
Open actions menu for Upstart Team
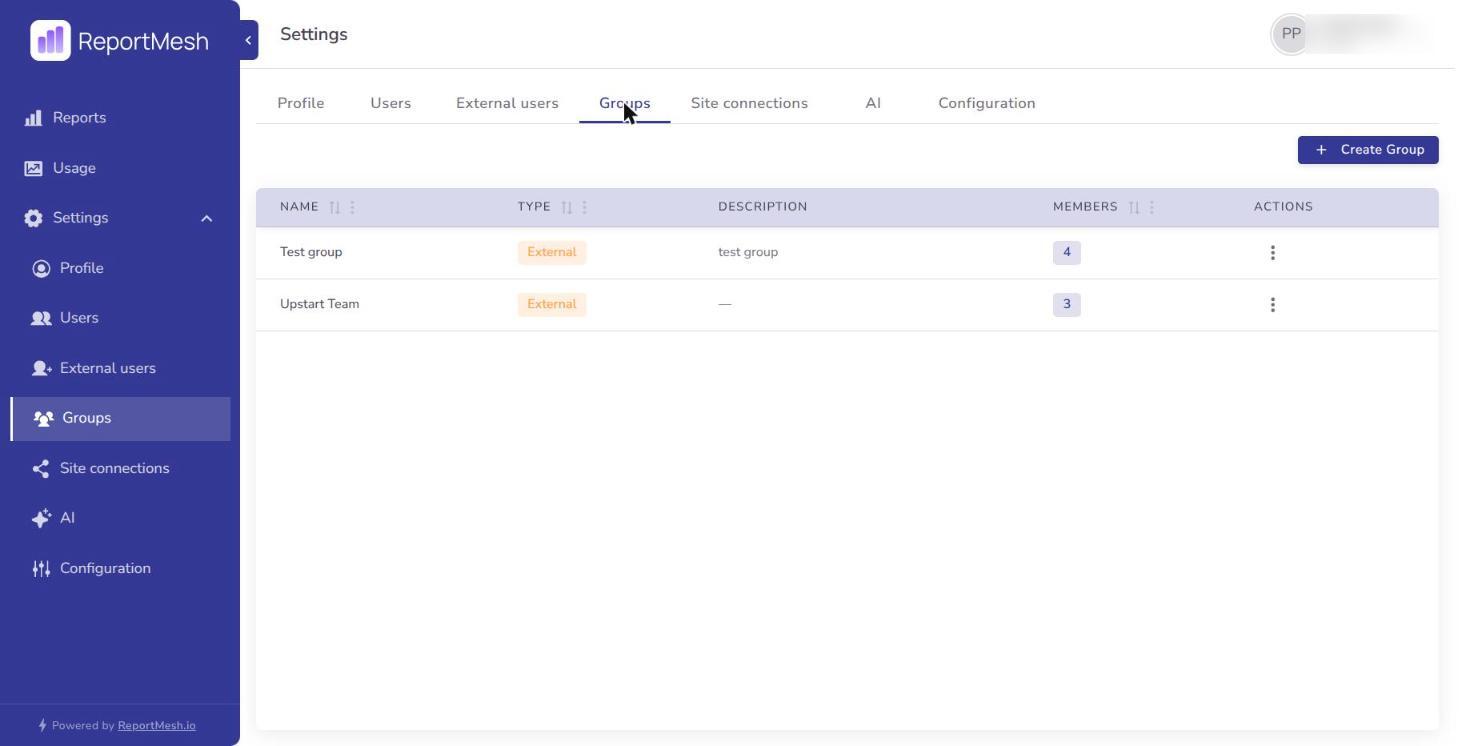1272,304
